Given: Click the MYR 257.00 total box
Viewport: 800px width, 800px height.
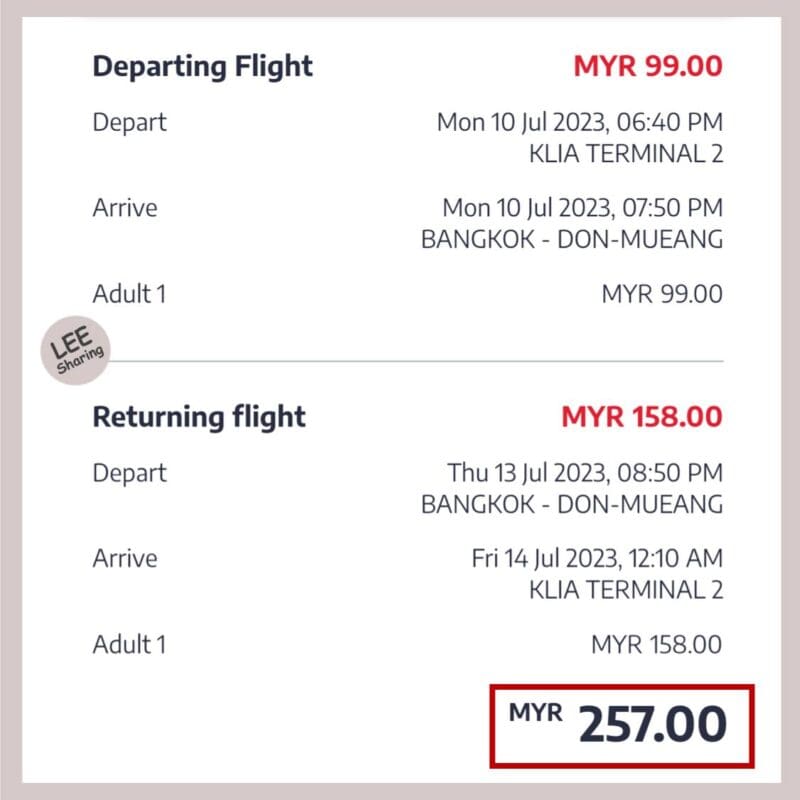Looking at the screenshot, I should (622, 726).
